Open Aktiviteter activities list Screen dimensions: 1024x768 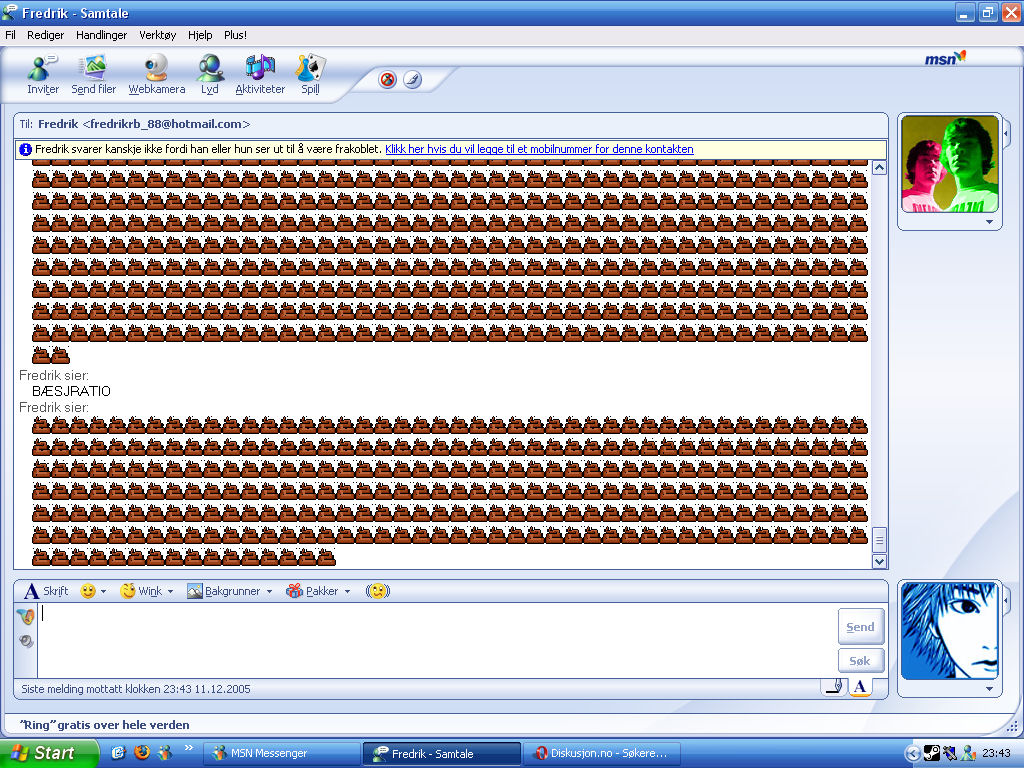click(260, 74)
